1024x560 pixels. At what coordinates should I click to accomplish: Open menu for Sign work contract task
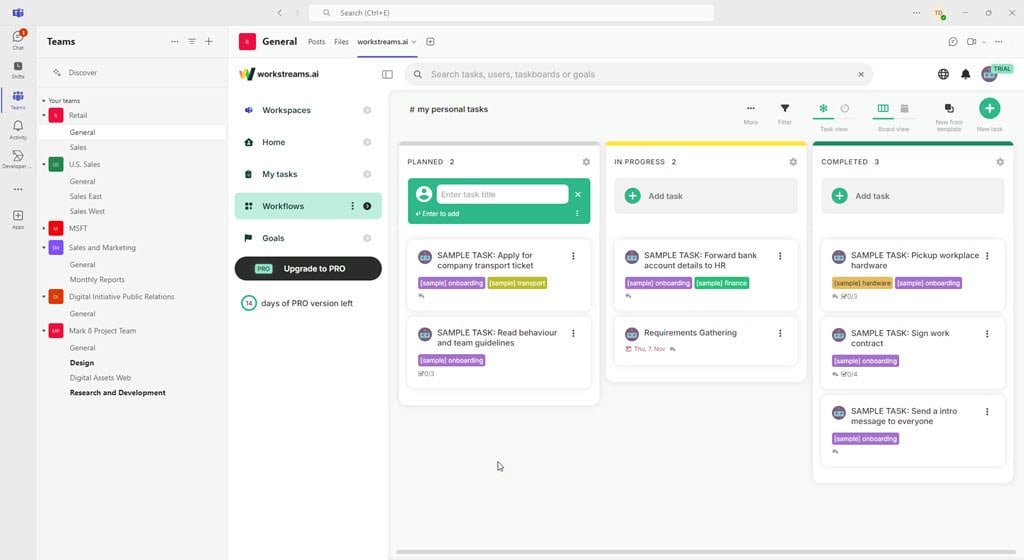pos(987,334)
